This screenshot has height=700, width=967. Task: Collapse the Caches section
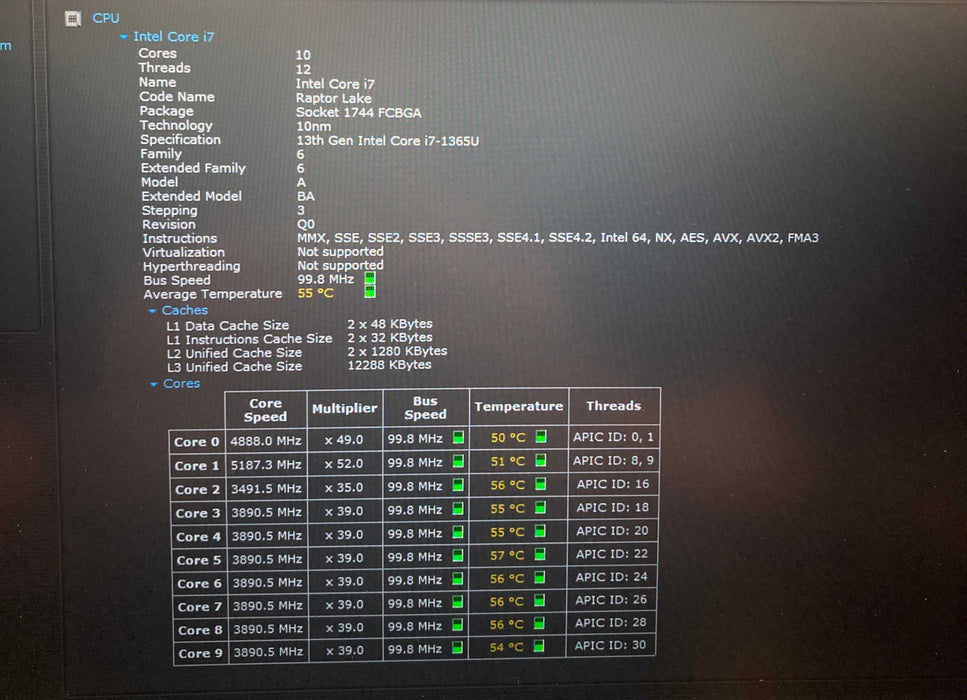(152, 311)
